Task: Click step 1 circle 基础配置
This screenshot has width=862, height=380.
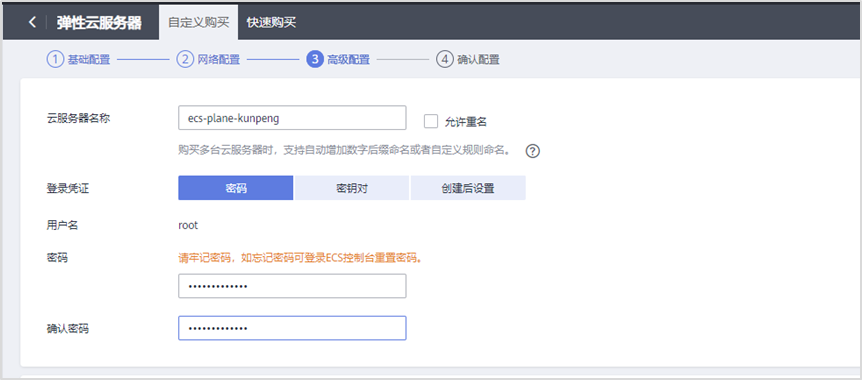Action: click(x=54, y=59)
